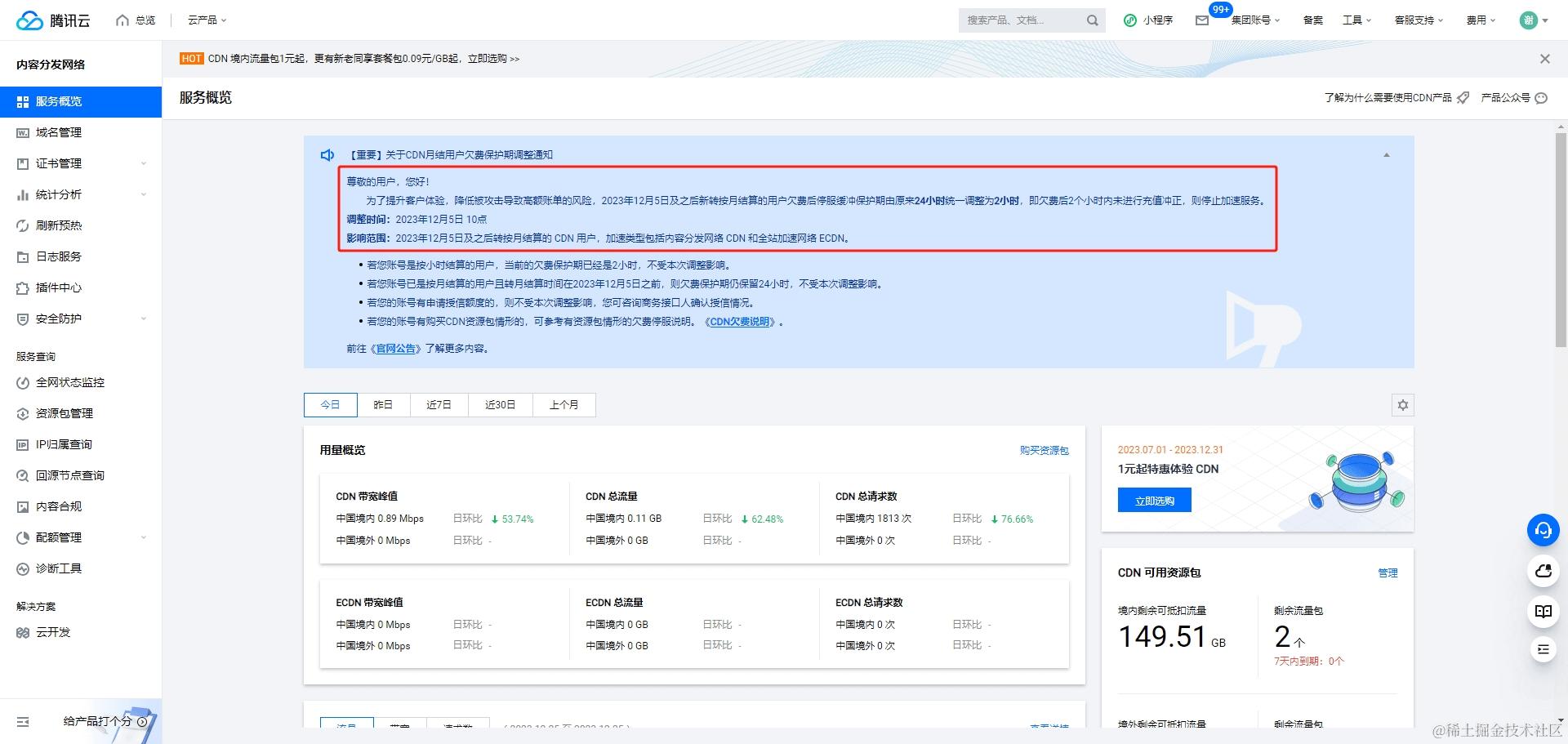Select 服务概览 in the sidebar
This screenshot has width=1568, height=744.
[x=81, y=101]
